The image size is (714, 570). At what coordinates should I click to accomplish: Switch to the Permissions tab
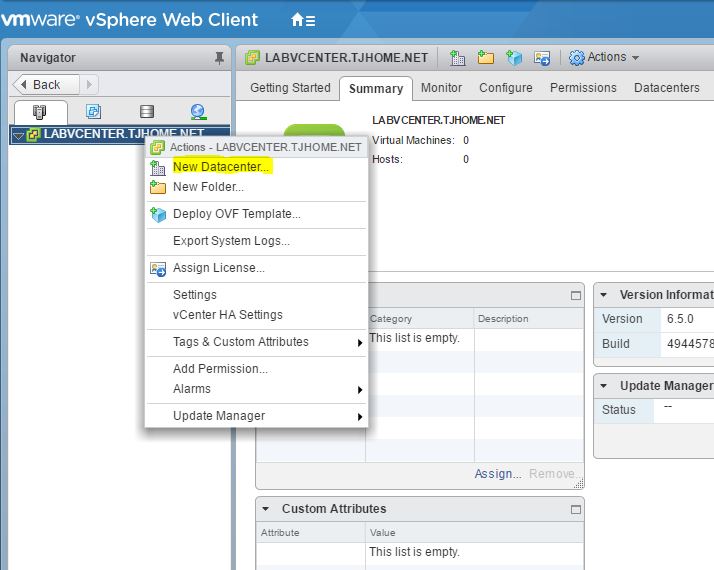583,88
